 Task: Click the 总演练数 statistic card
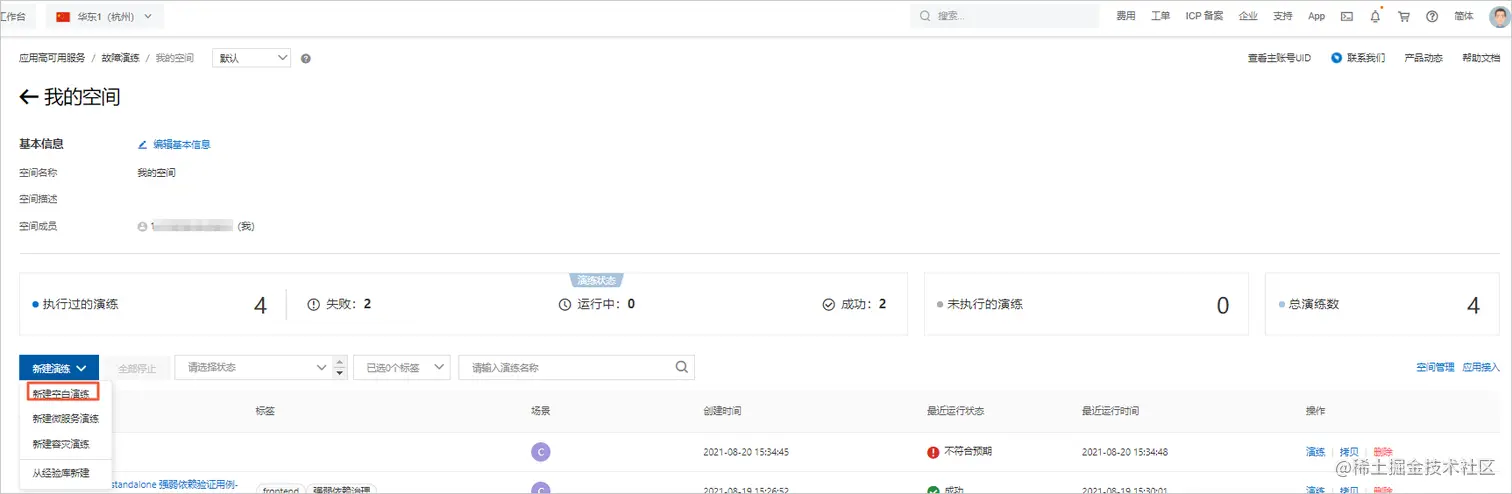1383,304
